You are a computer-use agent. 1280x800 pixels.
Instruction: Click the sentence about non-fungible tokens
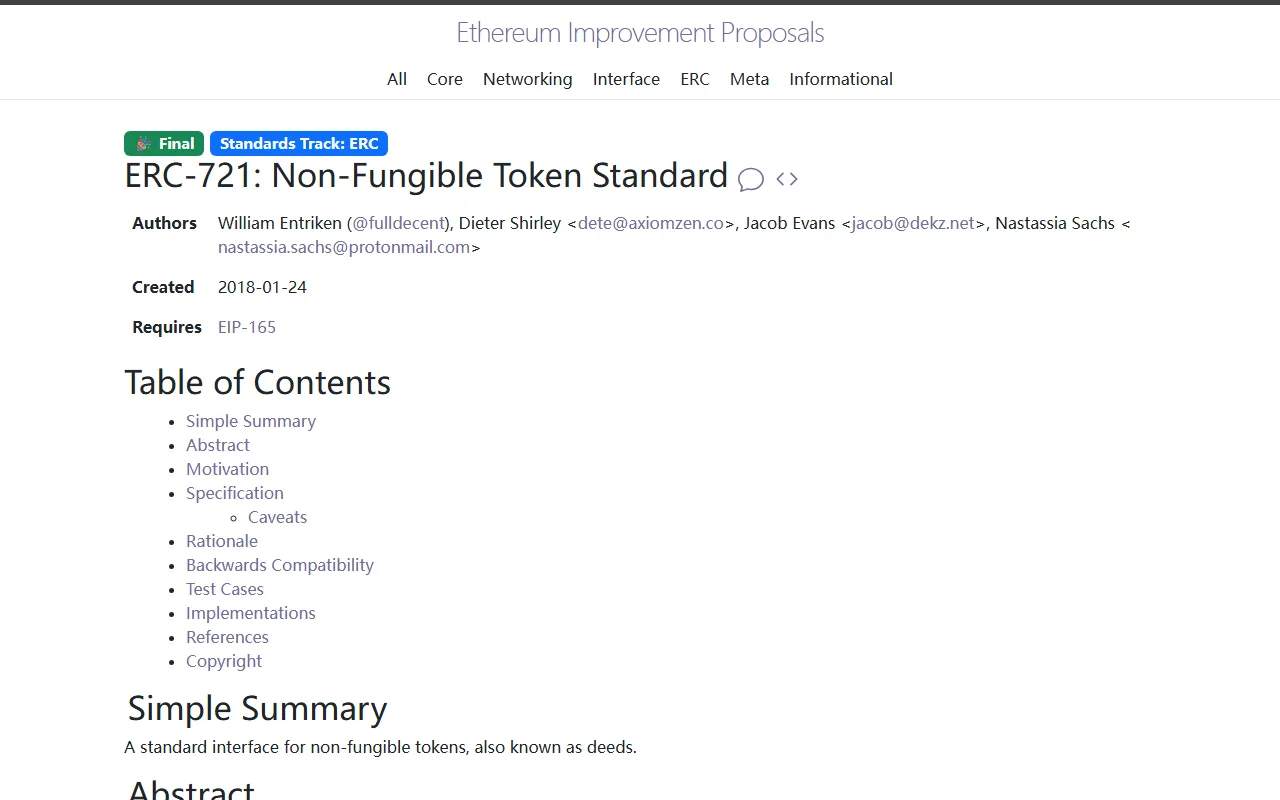380,747
